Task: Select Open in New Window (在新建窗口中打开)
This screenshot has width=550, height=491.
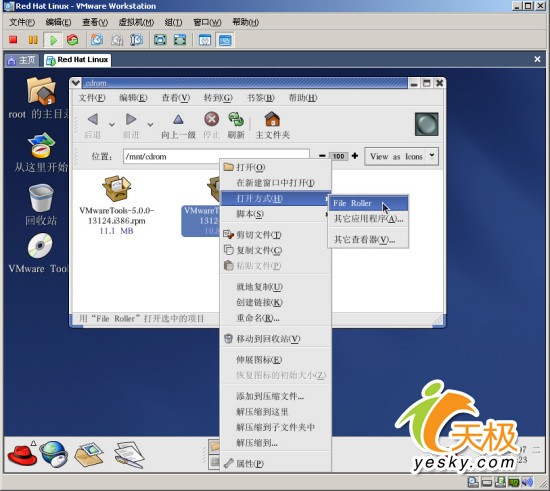Action: pos(276,182)
